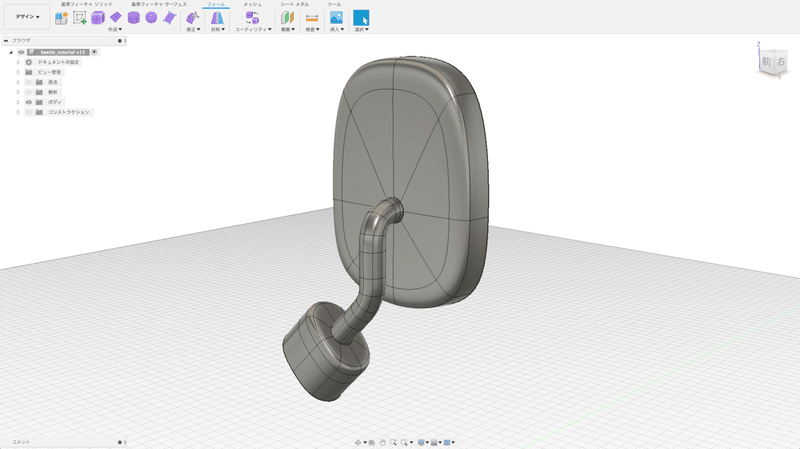Expand the ボディ tree node
The width and height of the screenshot is (800, 449).
tap(18, 102)
